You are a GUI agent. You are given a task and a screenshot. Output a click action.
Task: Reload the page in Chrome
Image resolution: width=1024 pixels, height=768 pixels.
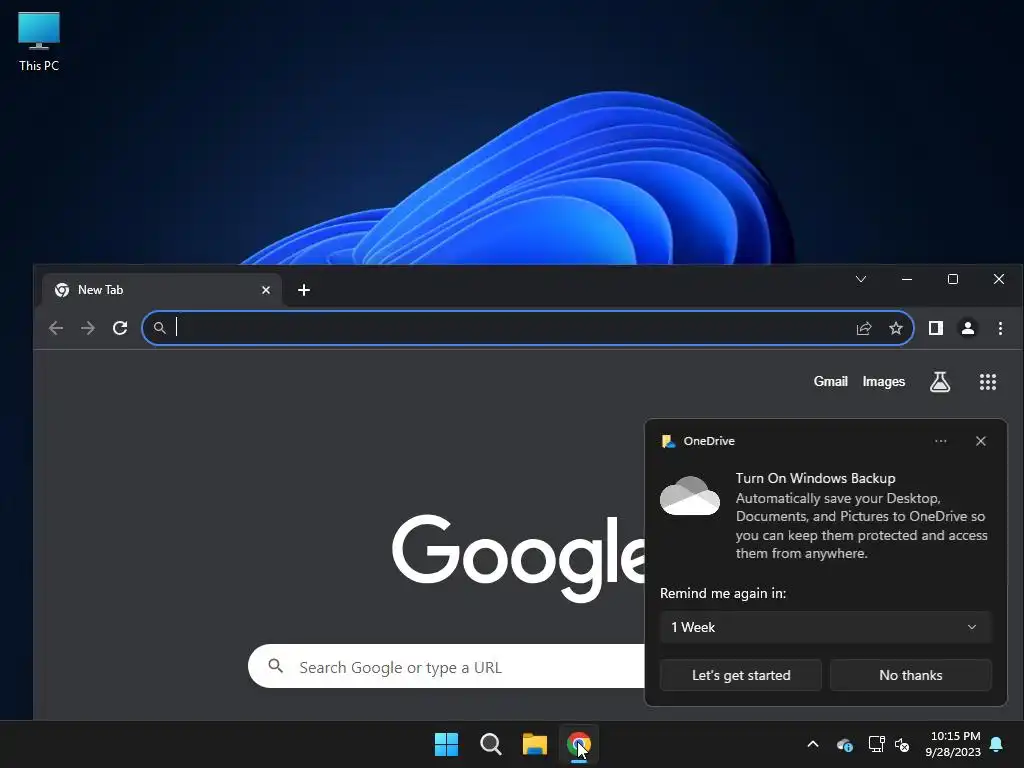120,328
